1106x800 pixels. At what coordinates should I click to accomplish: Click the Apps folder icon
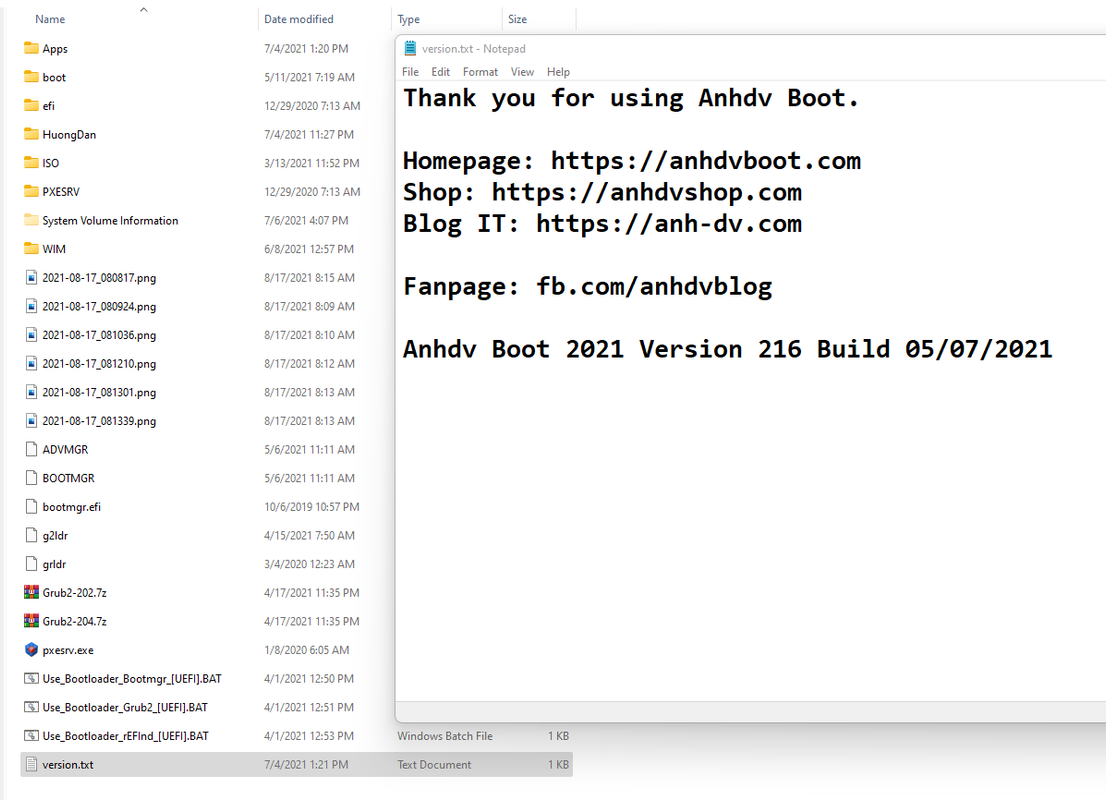[31, 48]
